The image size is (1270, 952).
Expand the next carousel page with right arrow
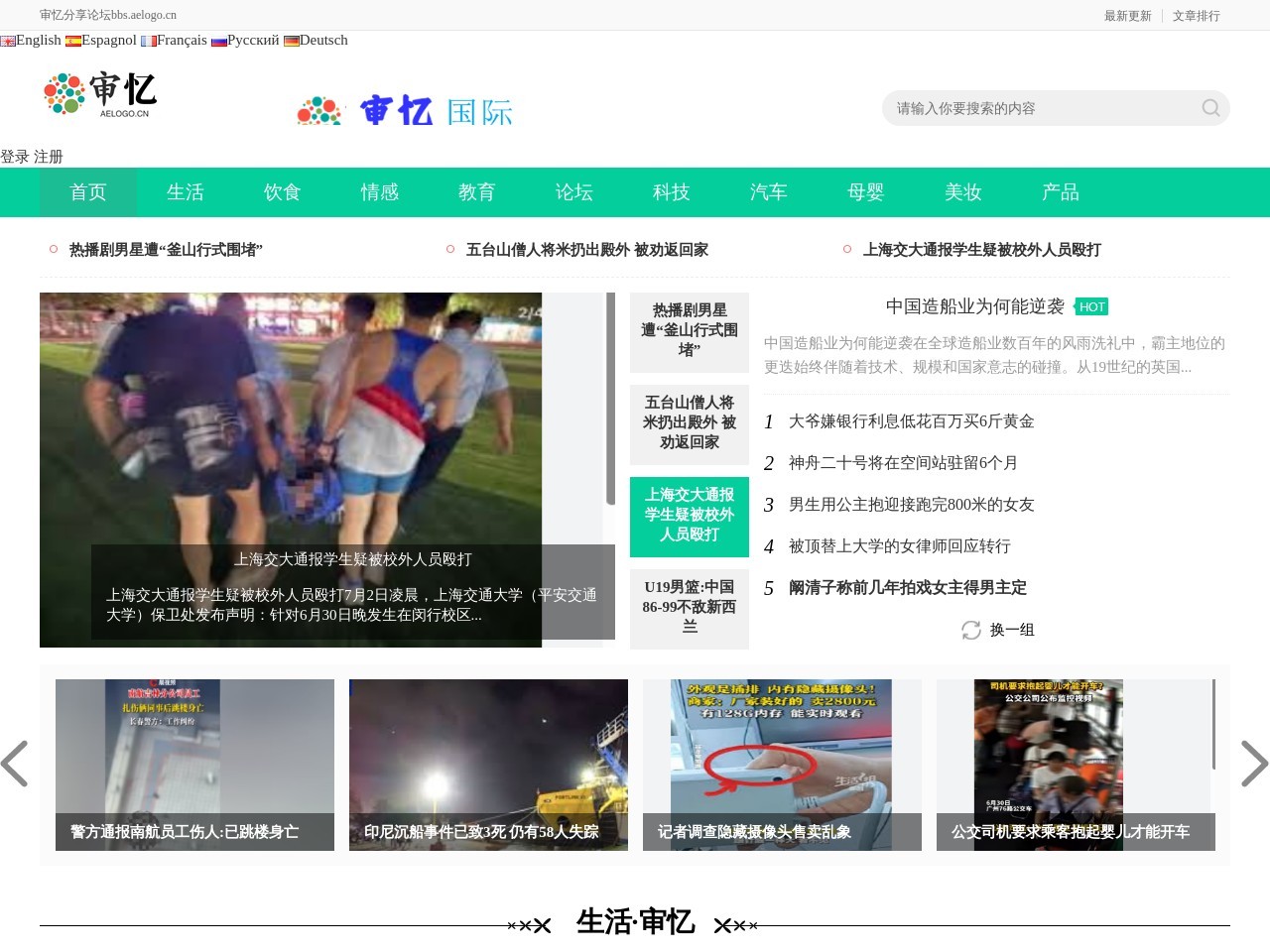(x=1252, y=765)
